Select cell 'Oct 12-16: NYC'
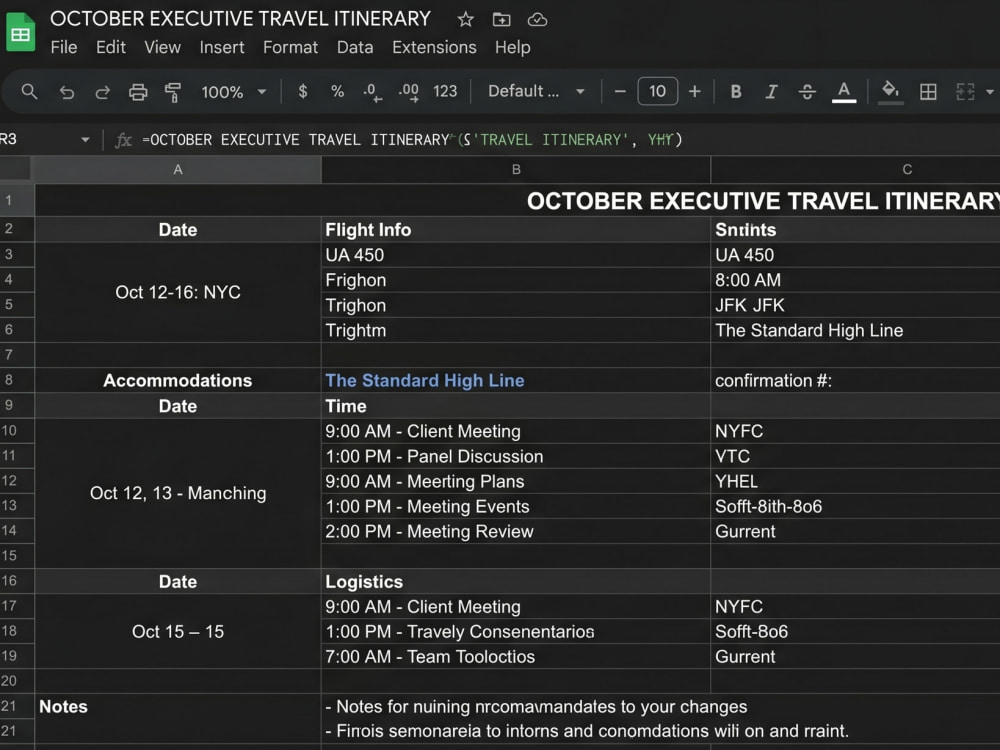This screenshot has width=1000, height=750. coord(178,292)
